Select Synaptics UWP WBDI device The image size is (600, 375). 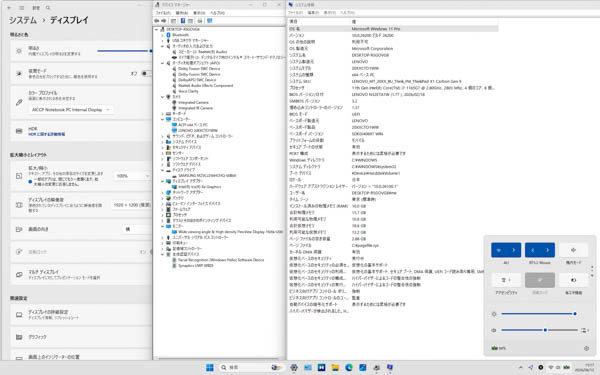coord(196,265)
